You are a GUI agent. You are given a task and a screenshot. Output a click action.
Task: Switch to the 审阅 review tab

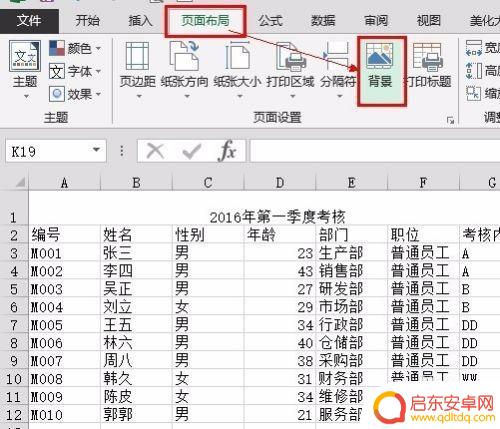[x=376, y=21]
